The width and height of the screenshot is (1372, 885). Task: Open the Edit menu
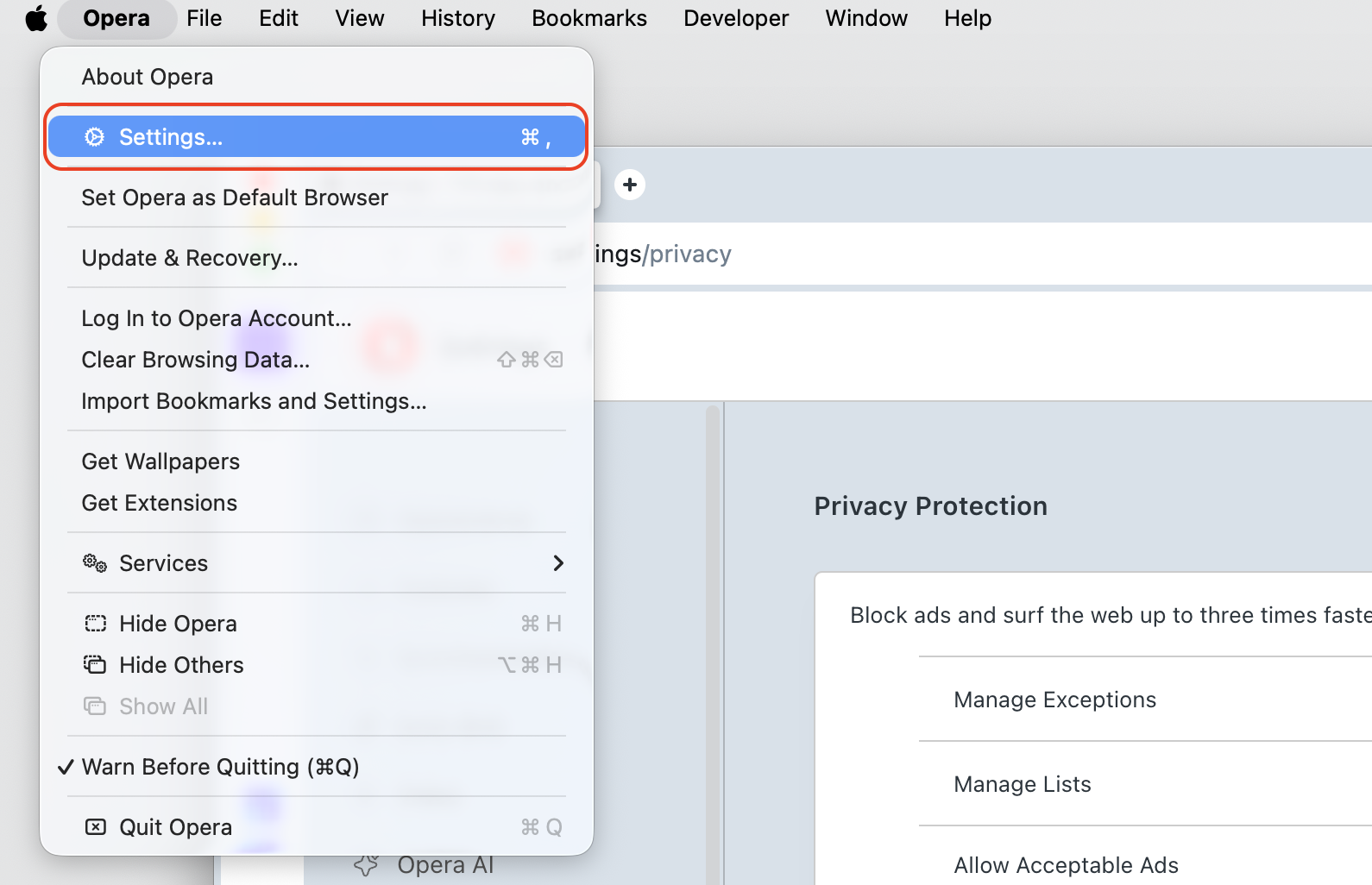click(279, 18)
